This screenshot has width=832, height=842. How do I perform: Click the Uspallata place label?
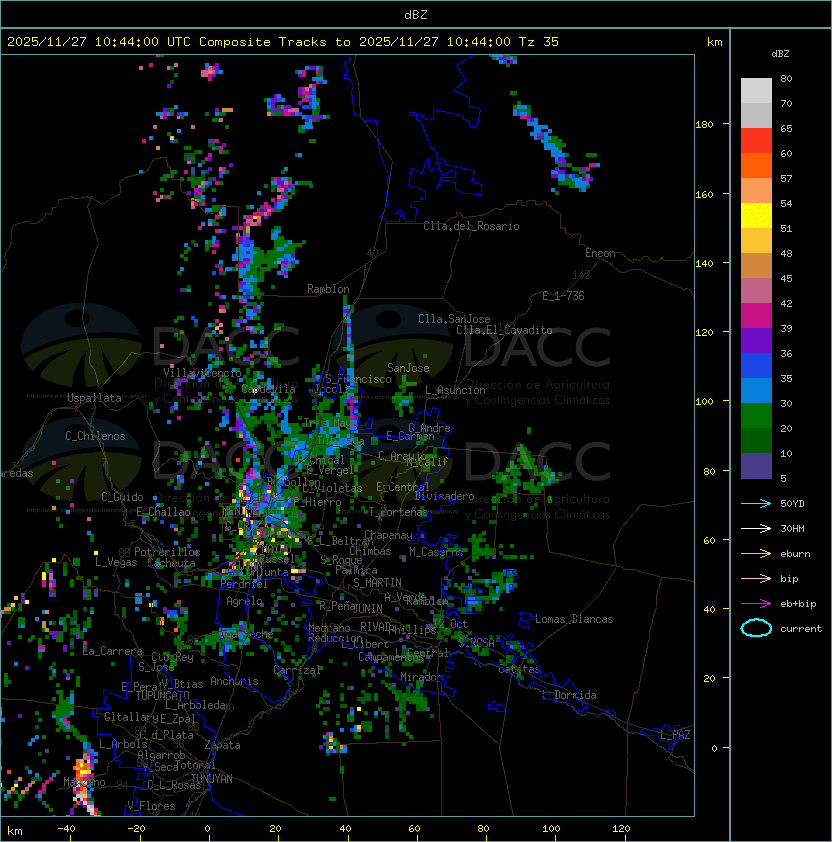[94, 398]
